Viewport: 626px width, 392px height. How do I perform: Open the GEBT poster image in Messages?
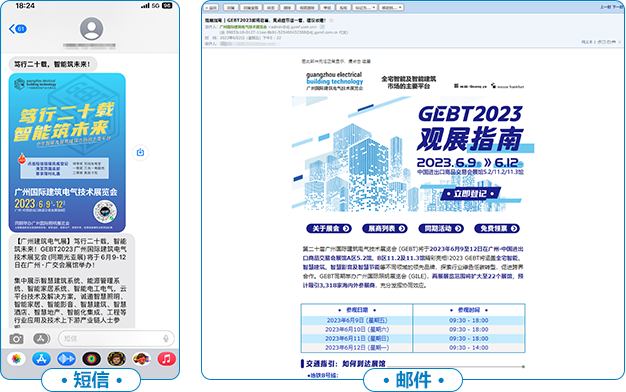click(x=67, y=152)
